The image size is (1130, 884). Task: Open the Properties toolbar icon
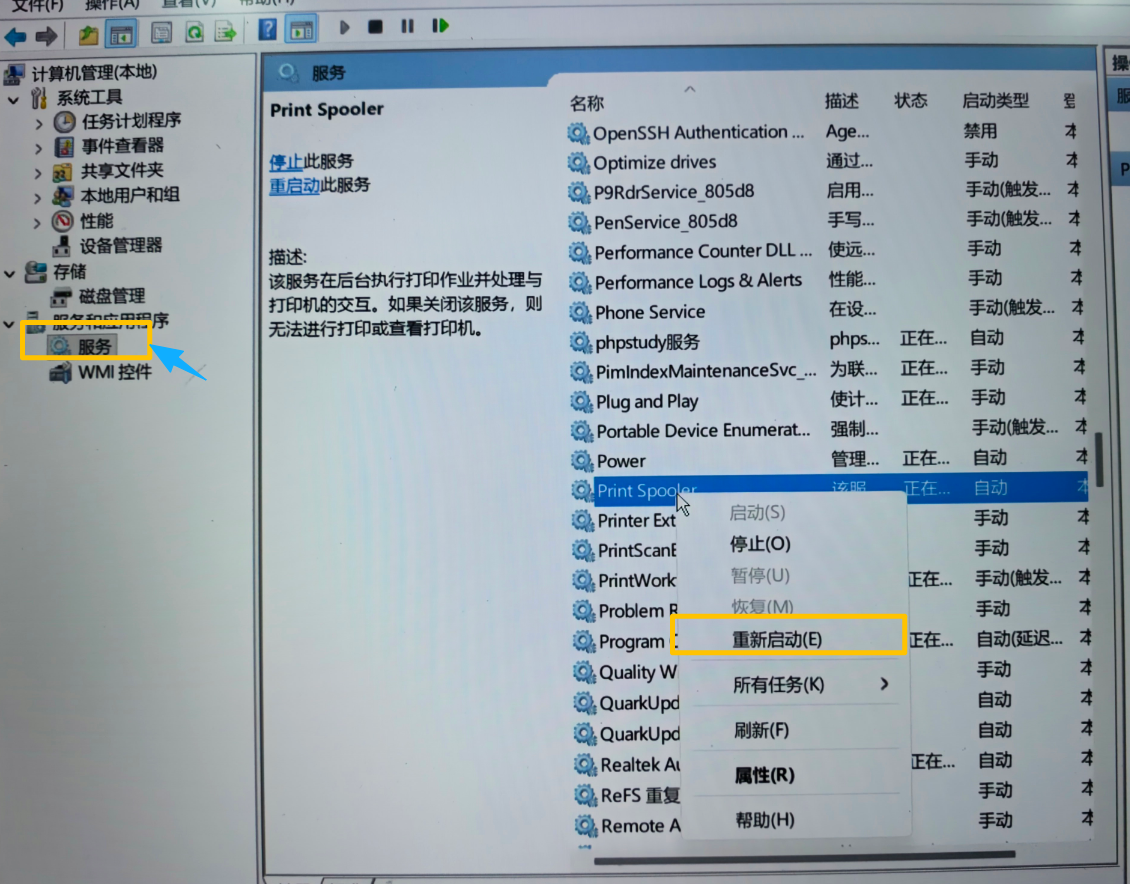(161, 32)
